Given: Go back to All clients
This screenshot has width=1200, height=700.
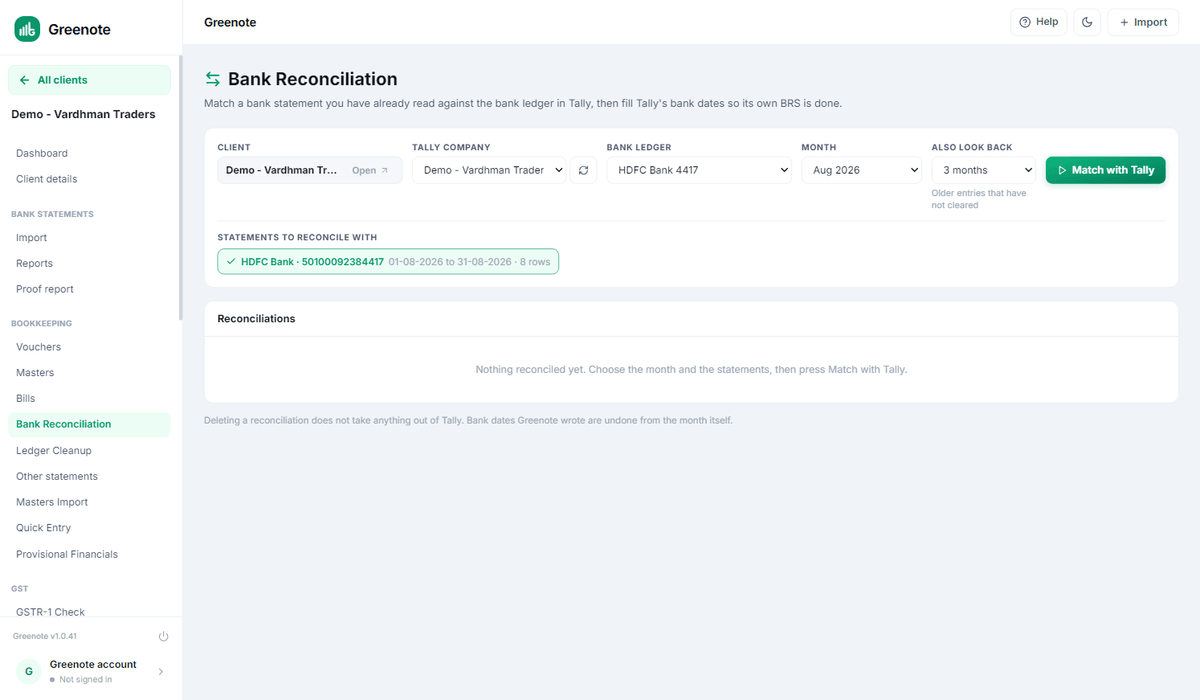Looking at the screenshot, I should click(x=89, y=80).
